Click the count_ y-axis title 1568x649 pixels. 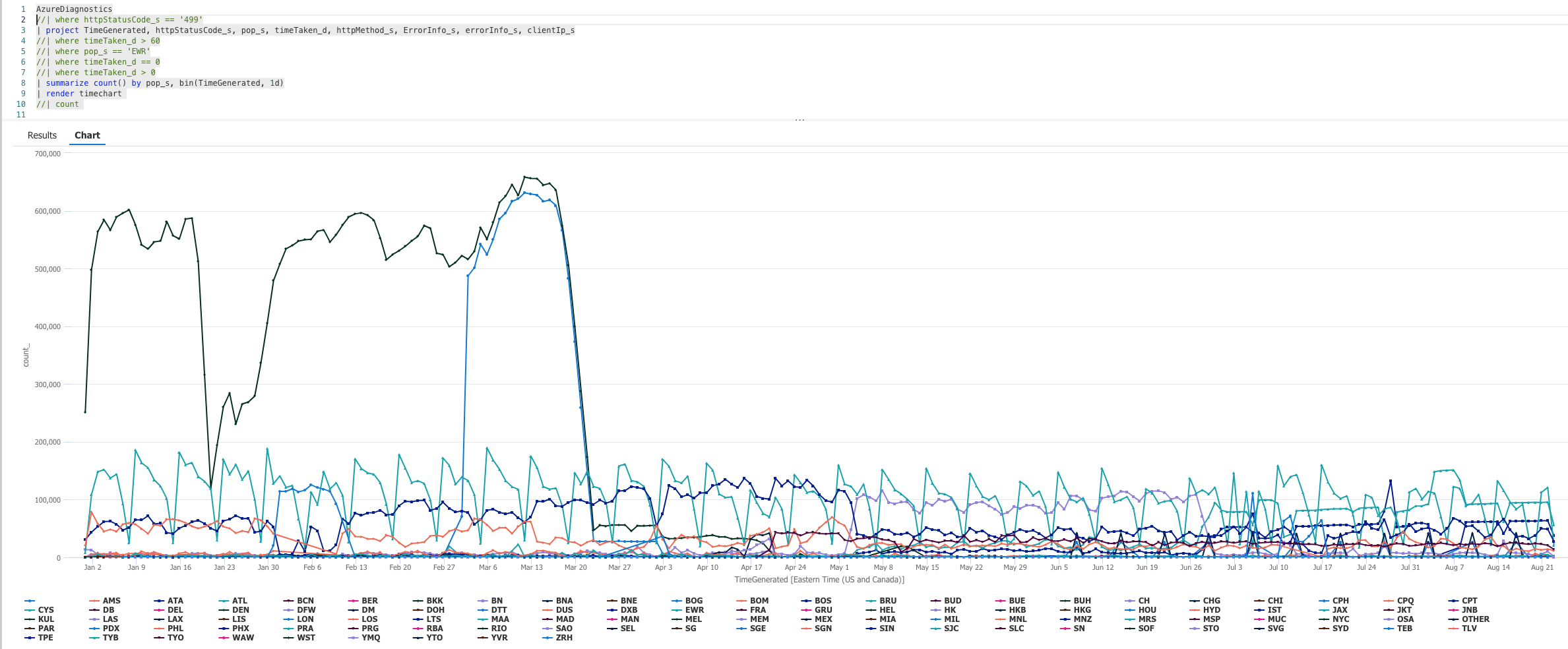[26, 356]
